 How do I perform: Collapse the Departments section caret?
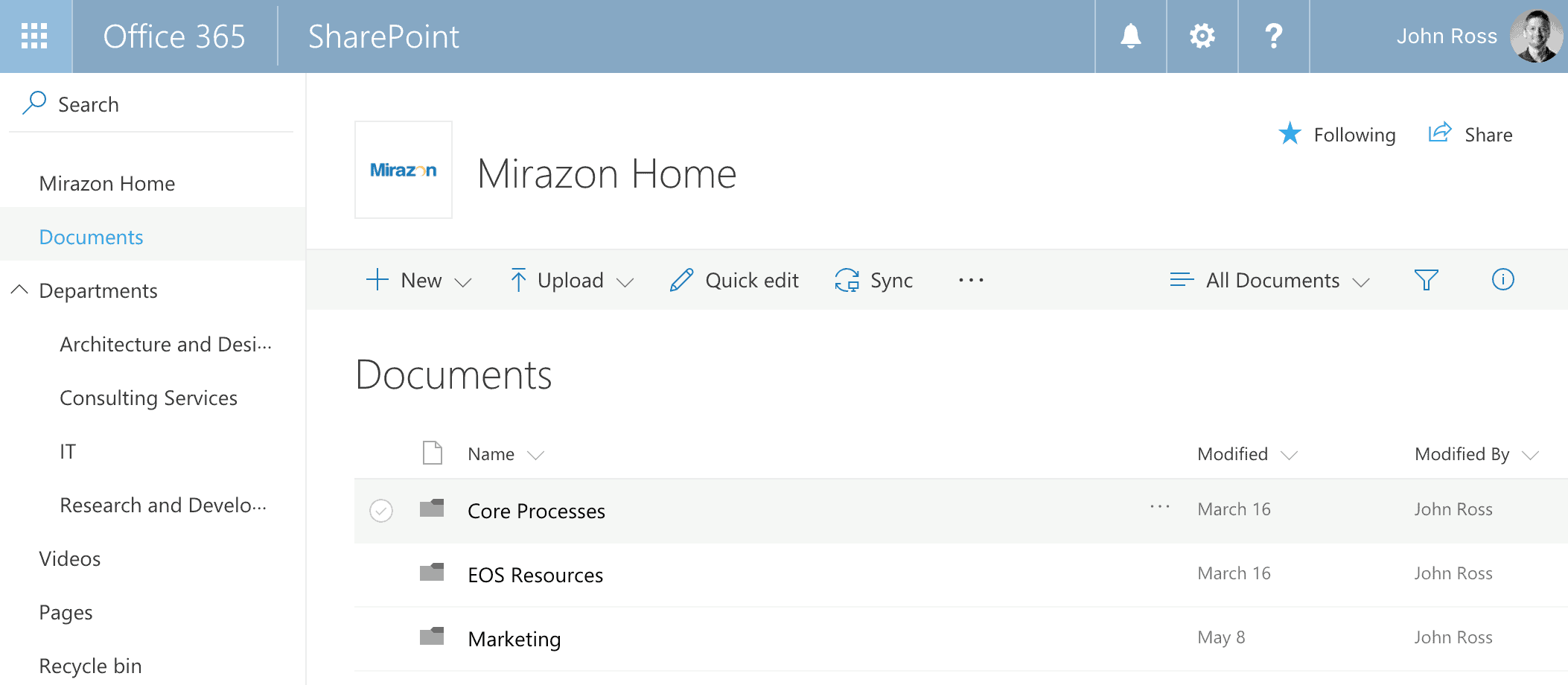(x=19, y=290)
